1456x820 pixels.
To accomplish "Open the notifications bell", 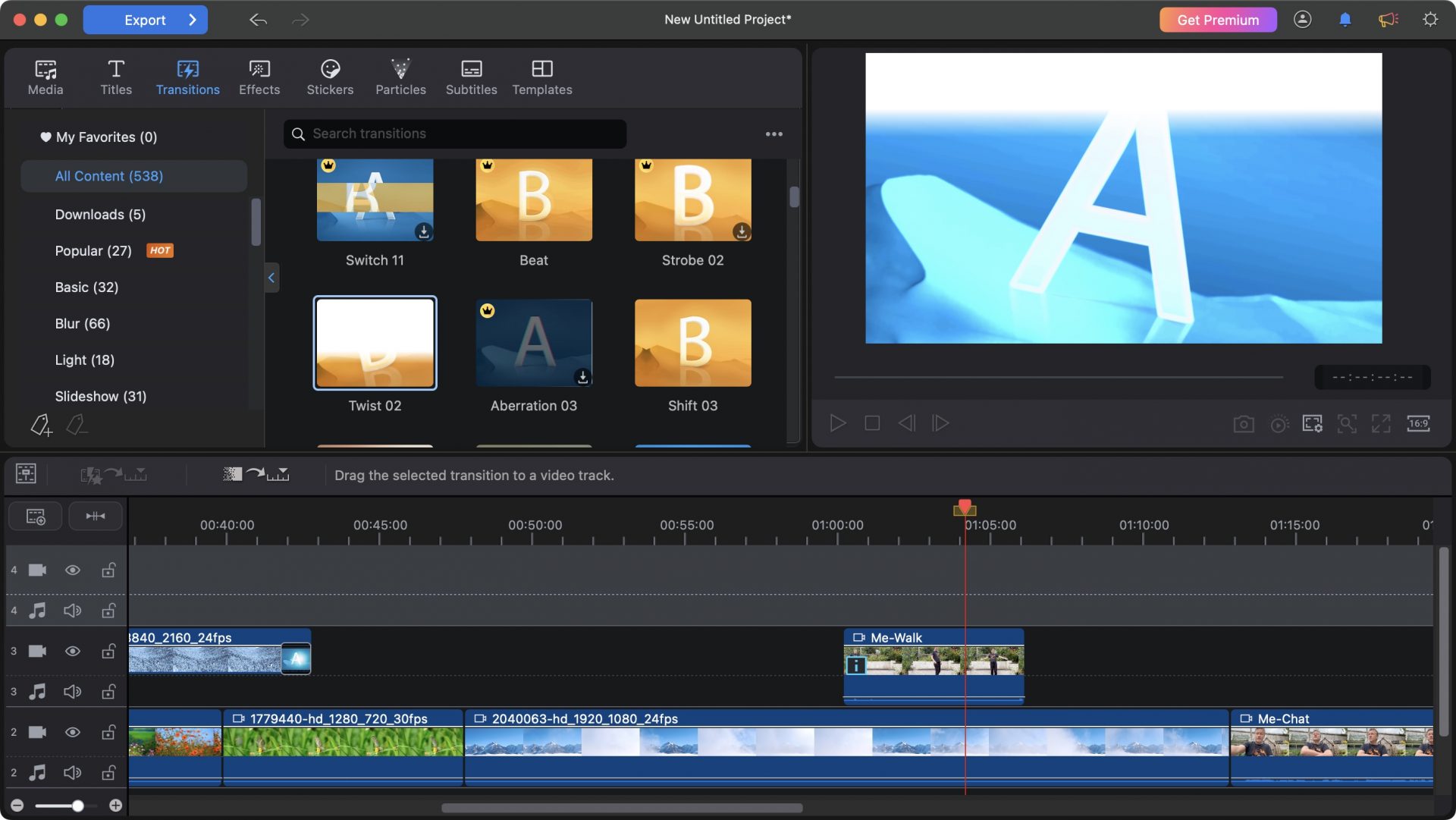I will pyautogui.click(x=1345, y=20).
